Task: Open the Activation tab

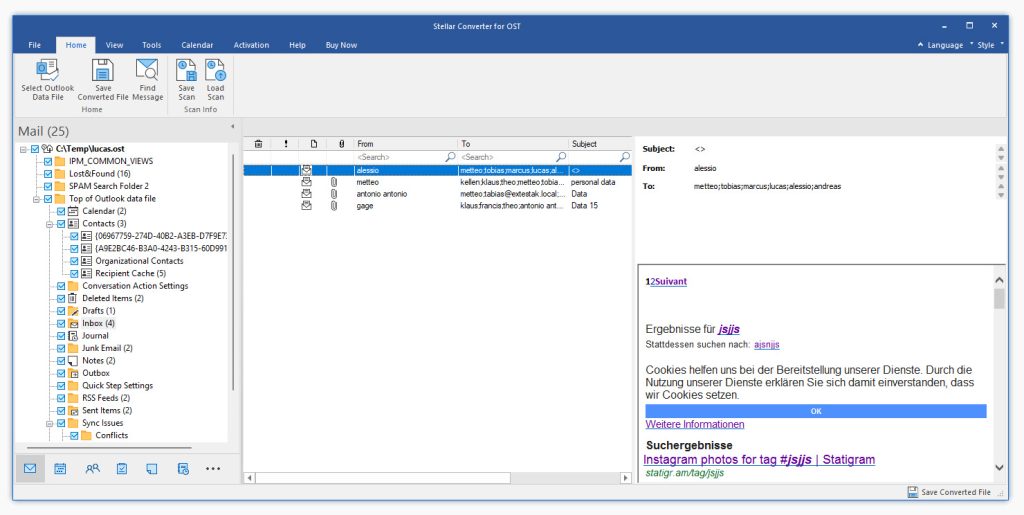Action: [x=251, y=45]
